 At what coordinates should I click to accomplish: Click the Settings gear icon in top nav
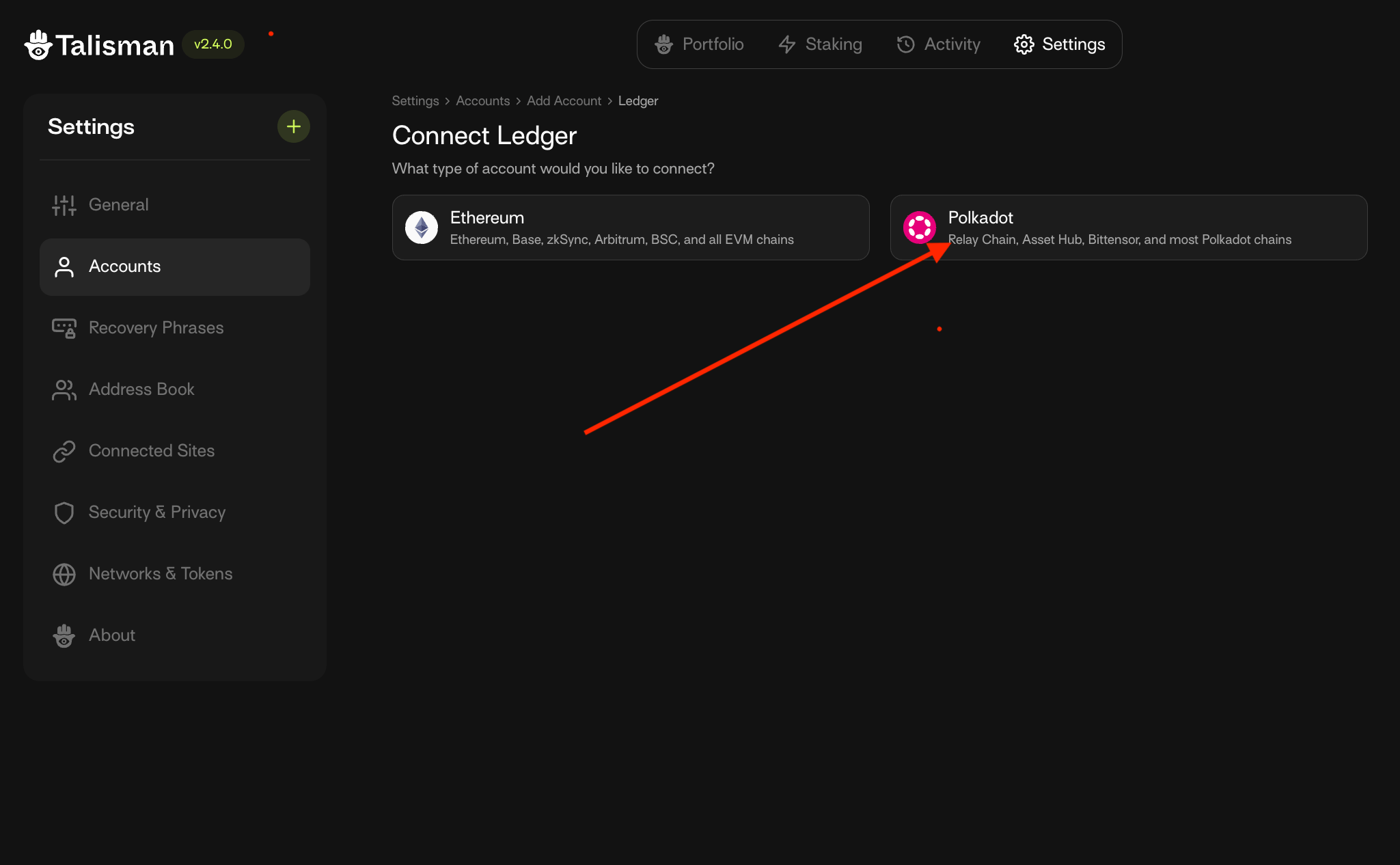tap(1024, 44)
